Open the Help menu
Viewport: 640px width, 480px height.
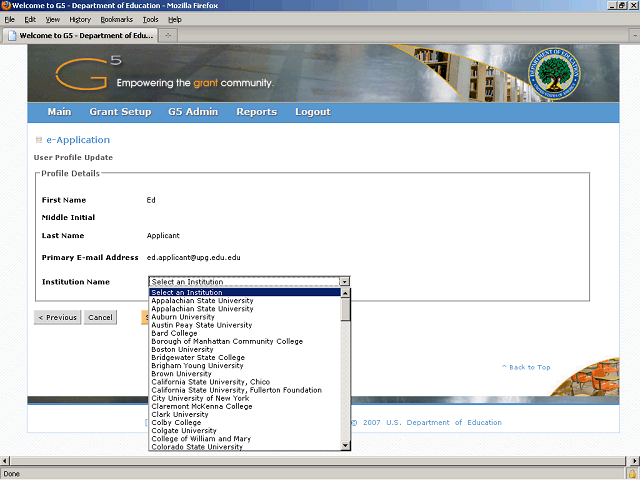[x=175, y=20]
